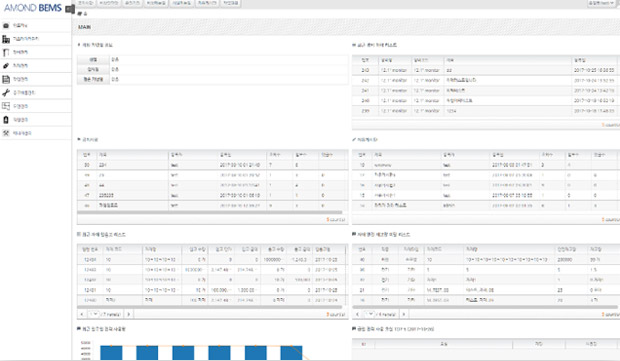The image size is (620, 361).
Task: Click horizontal scrollbar under the 12401 table
Action: pos(210,307)
